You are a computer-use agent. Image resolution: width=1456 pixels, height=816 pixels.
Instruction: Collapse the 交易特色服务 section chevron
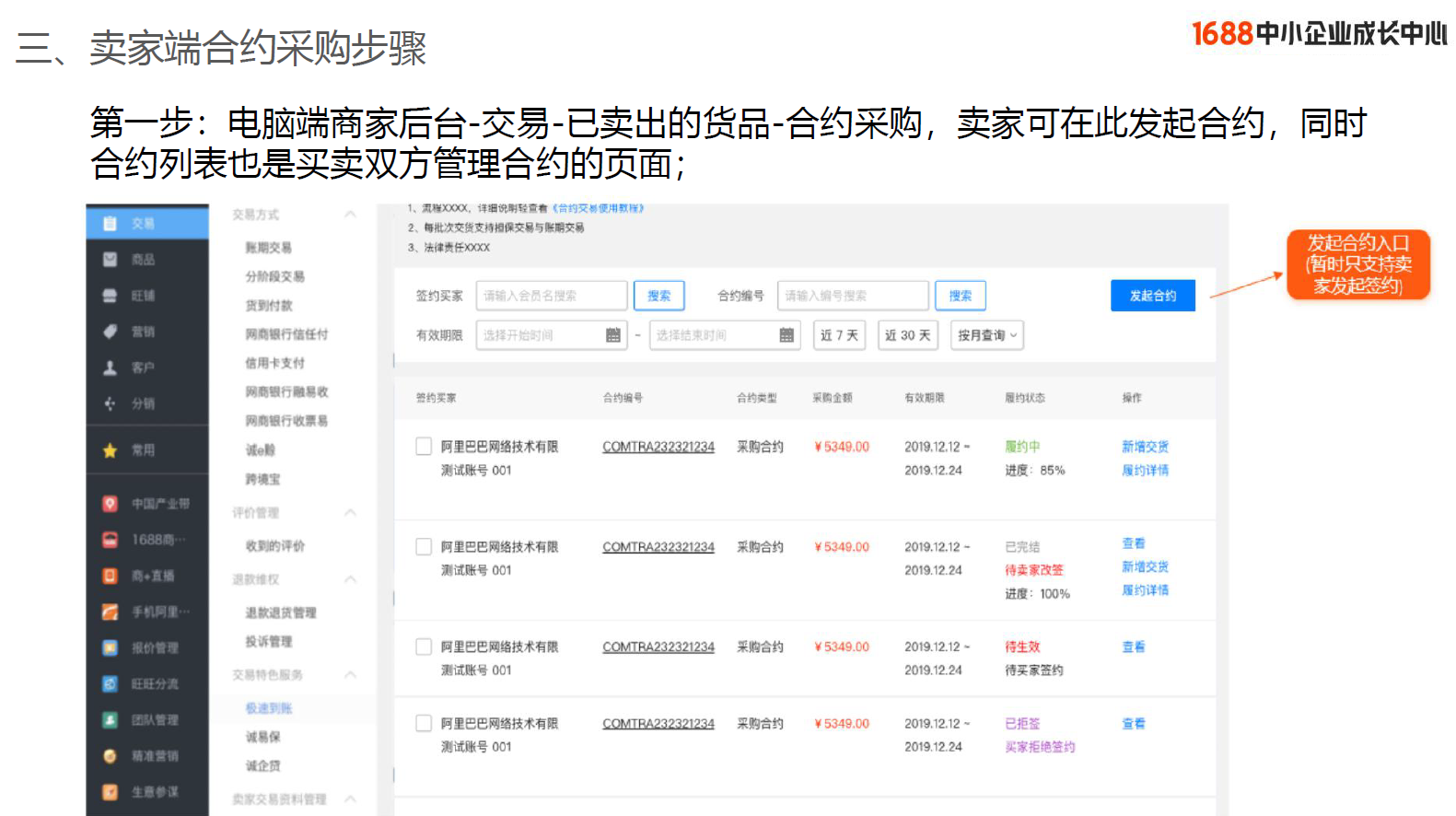pyautogui.click(x=351, y=674)
